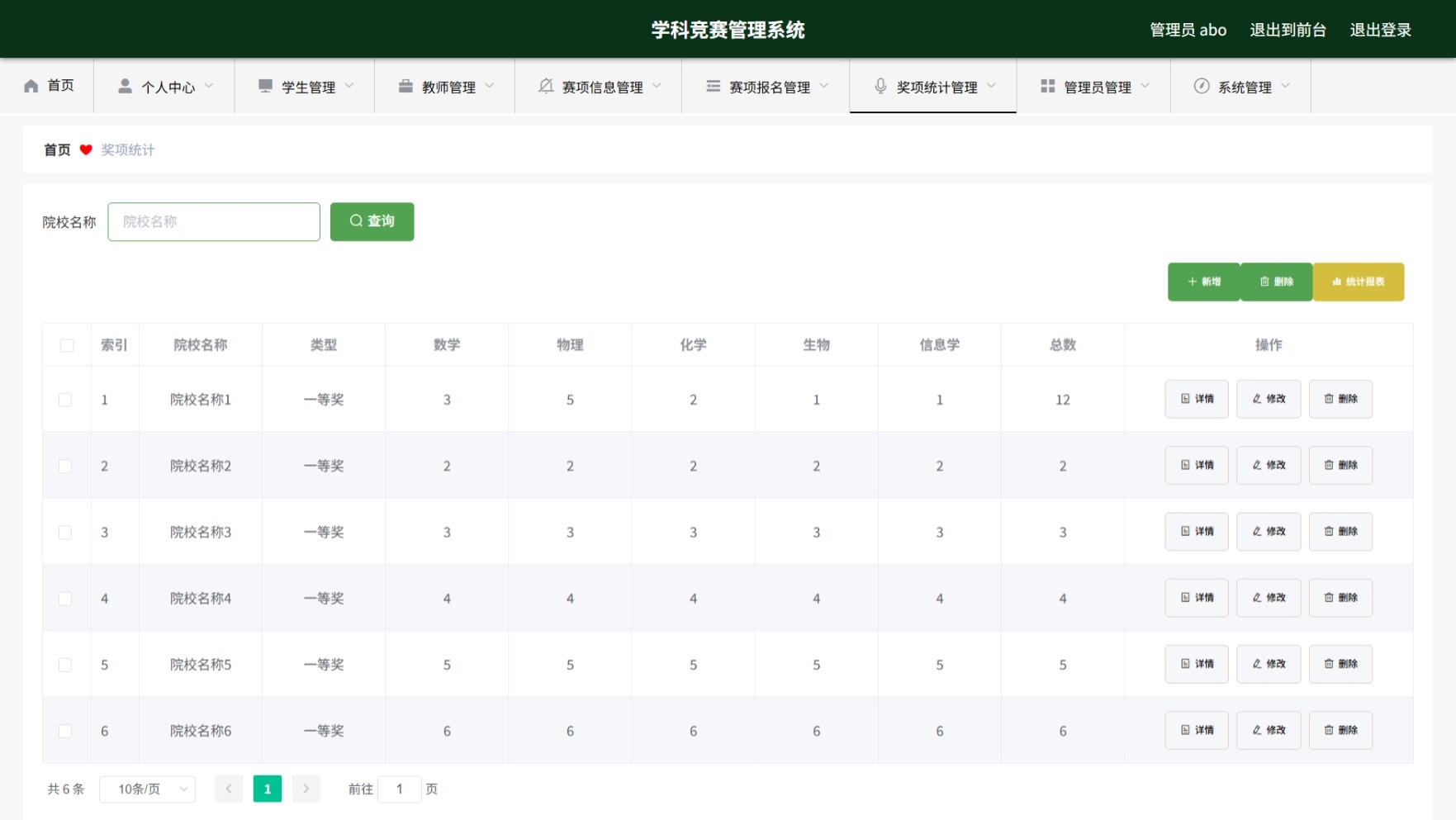Click the trash icon for row 院校名称6
1456x820 pixels.
coord(1329,730)
